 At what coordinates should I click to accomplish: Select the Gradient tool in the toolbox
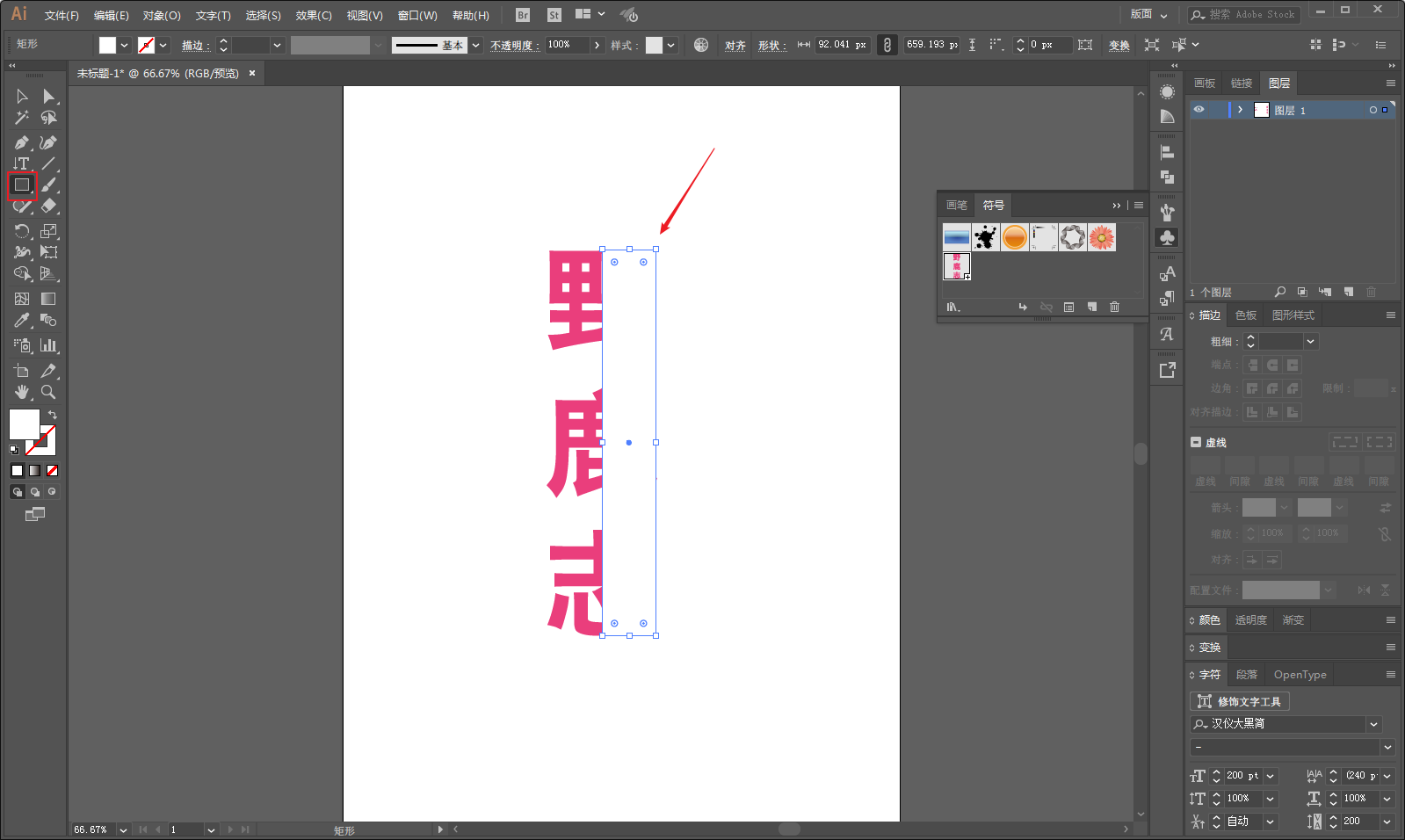click(48, 299)
